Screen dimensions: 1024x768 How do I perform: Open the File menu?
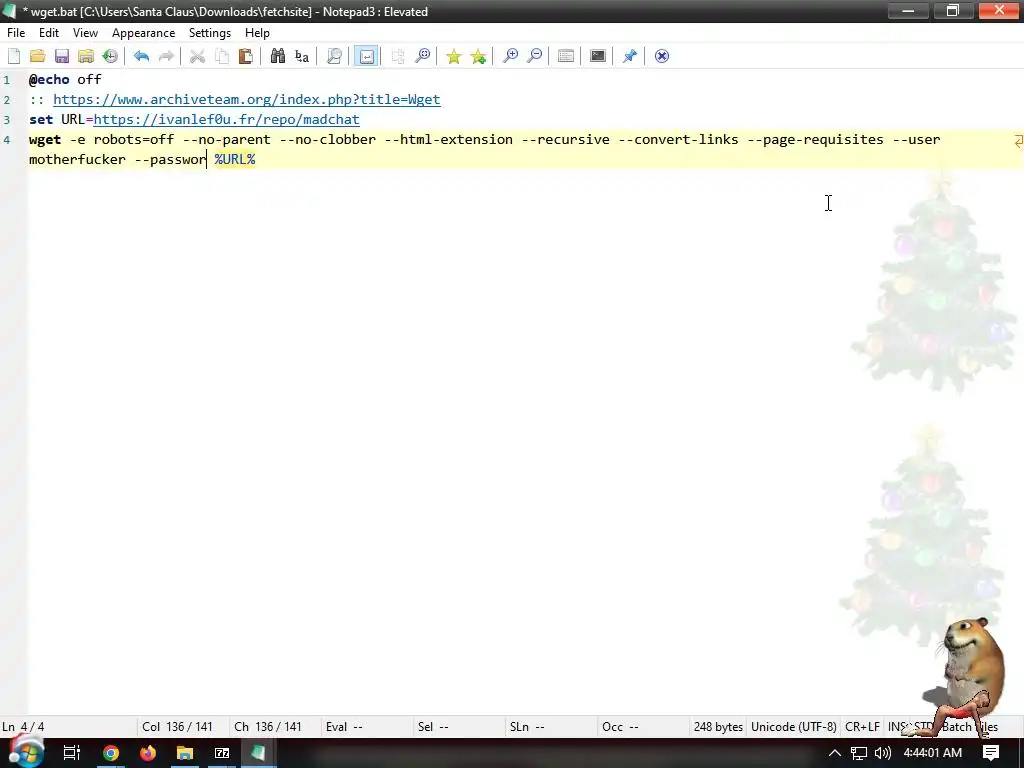pyautogui.click(x=16, y=33)
